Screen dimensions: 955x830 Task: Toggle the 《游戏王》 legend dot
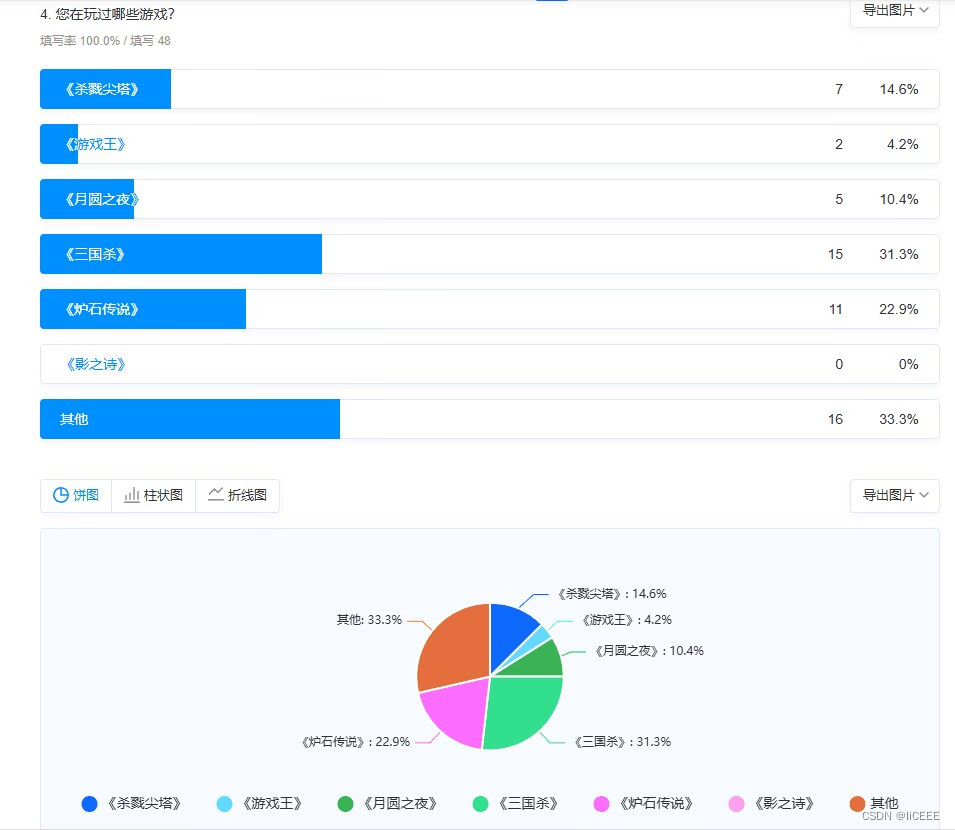pos(224,804)
